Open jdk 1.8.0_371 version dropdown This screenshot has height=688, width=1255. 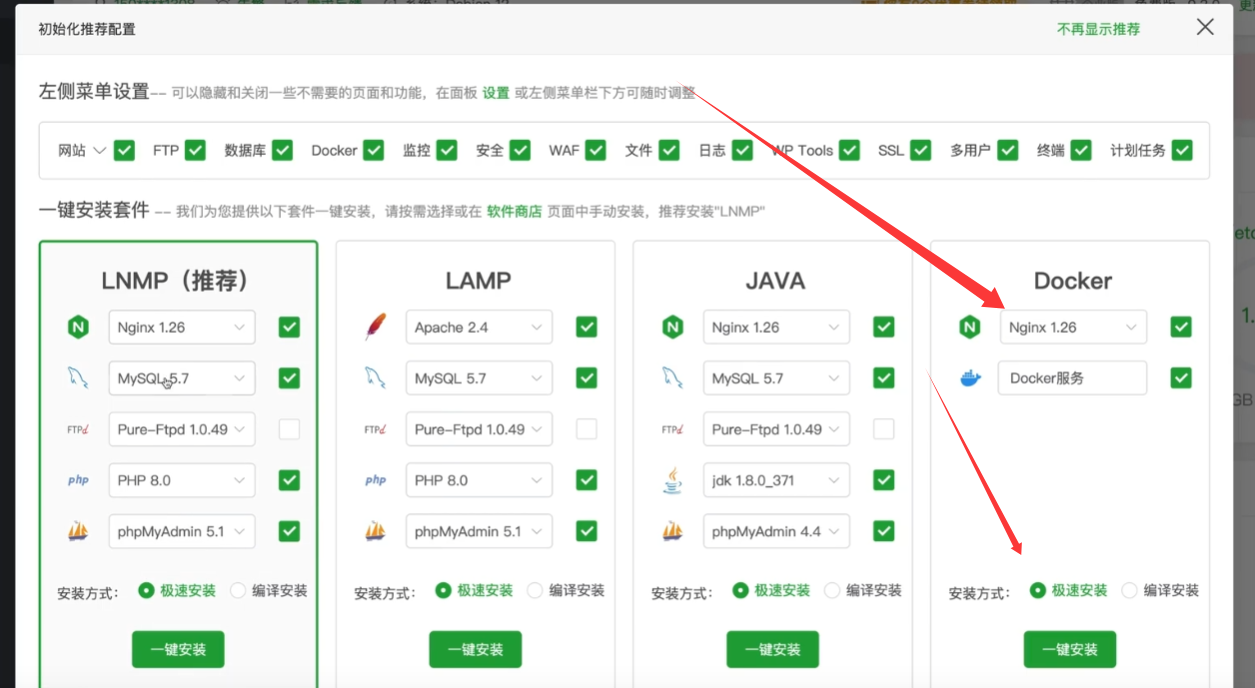(776, 480)
